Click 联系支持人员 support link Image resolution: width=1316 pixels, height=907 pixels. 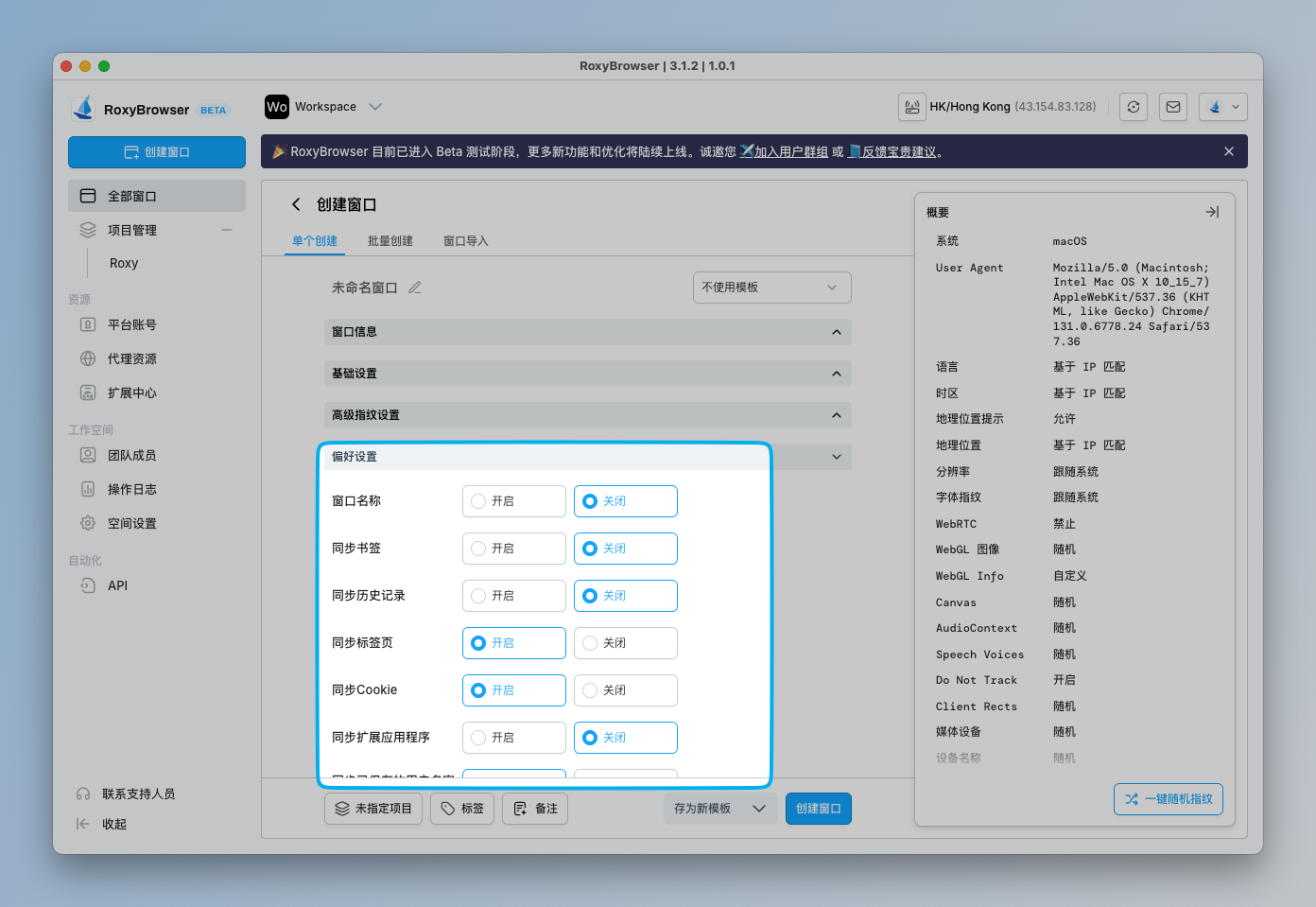click(127, 794)
